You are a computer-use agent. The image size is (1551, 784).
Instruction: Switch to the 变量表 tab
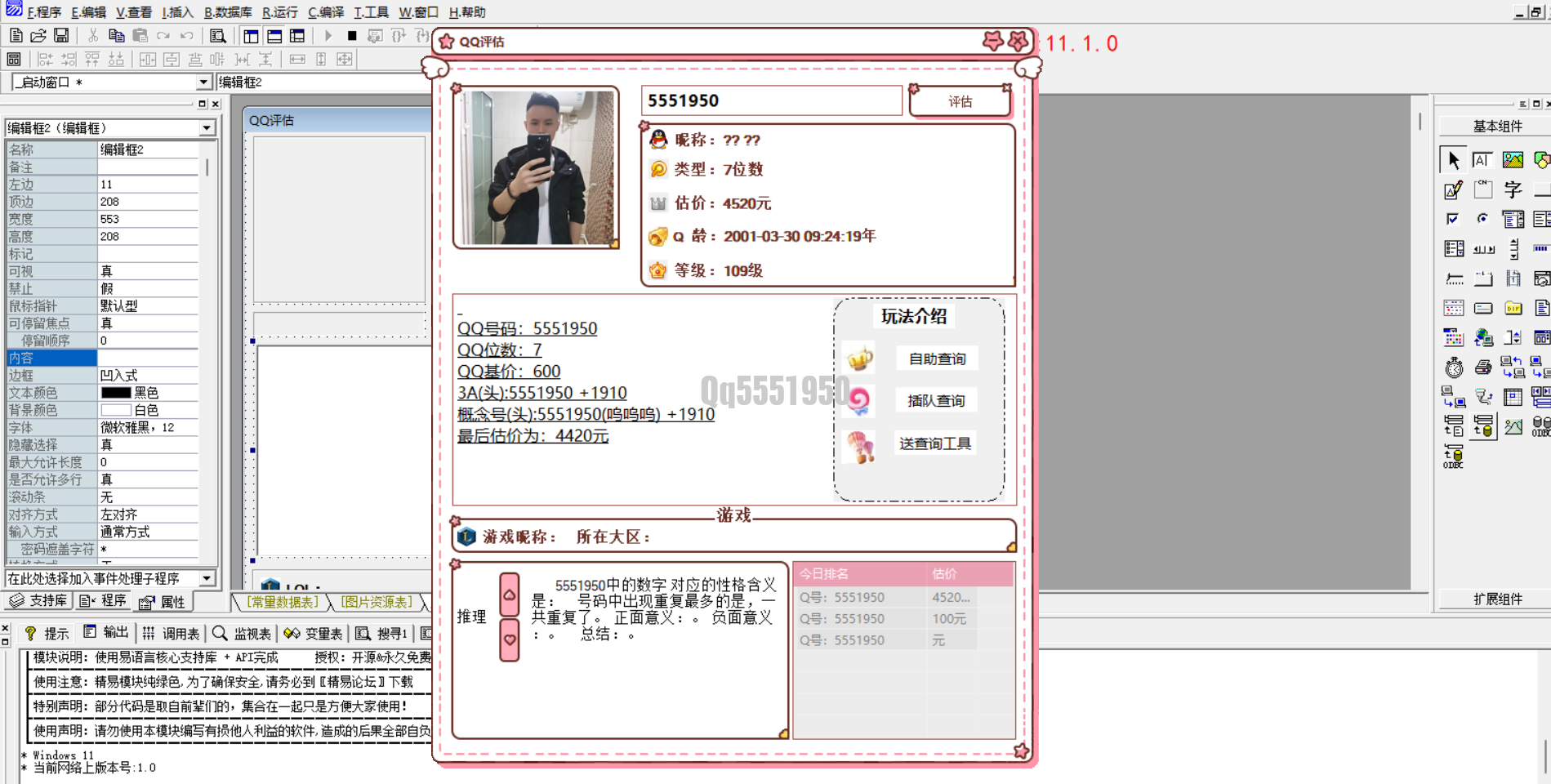click(x=314, y=633)
